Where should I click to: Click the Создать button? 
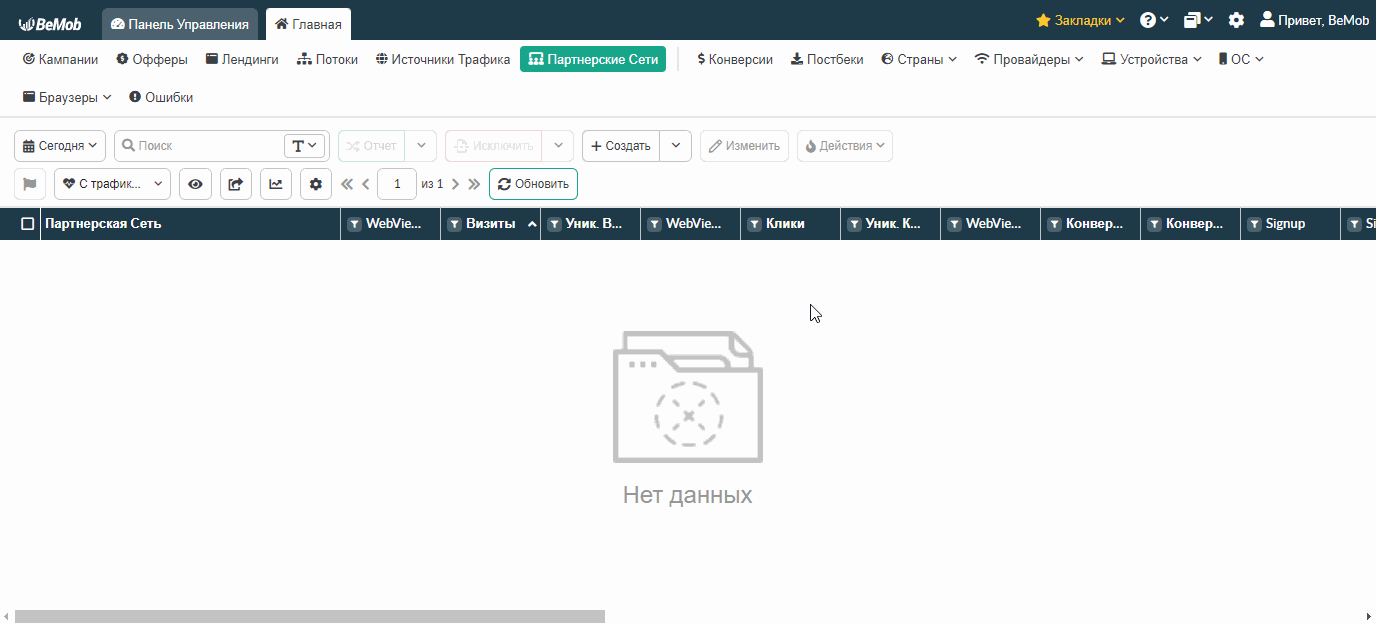(x=621, y=146)
